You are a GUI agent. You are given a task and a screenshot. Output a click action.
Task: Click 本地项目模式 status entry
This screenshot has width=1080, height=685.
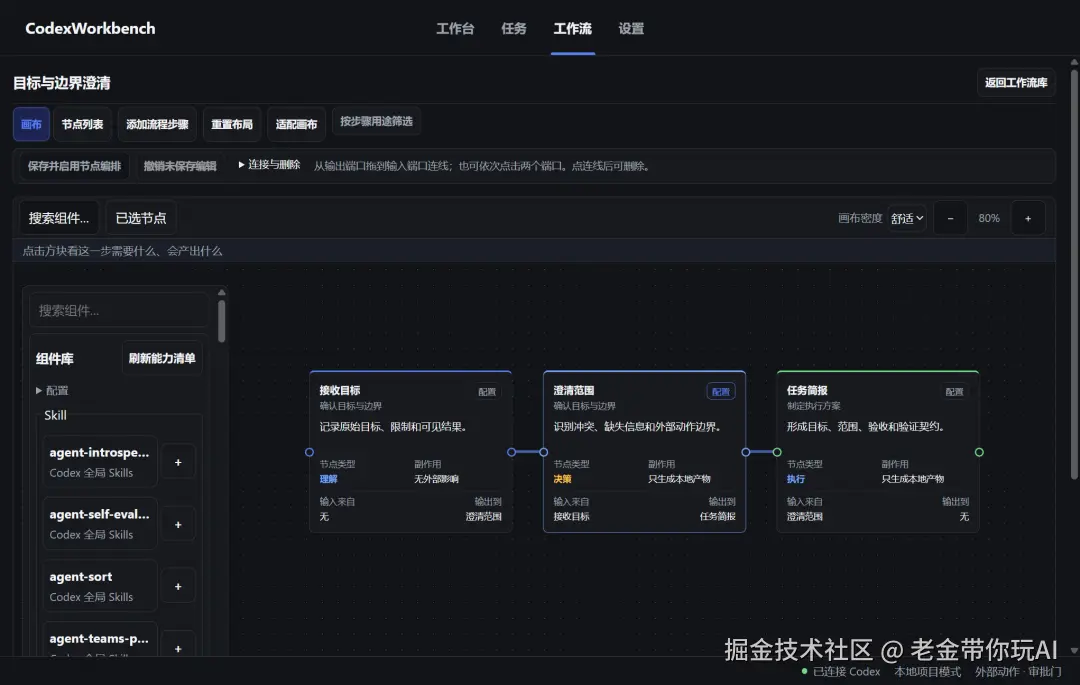[927, 671]
